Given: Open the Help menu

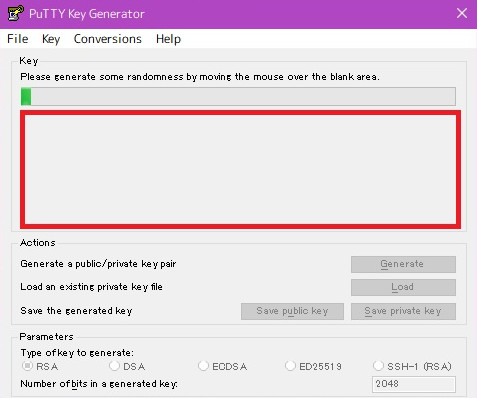Looking at the screenshot, I should tap(168, 39).
